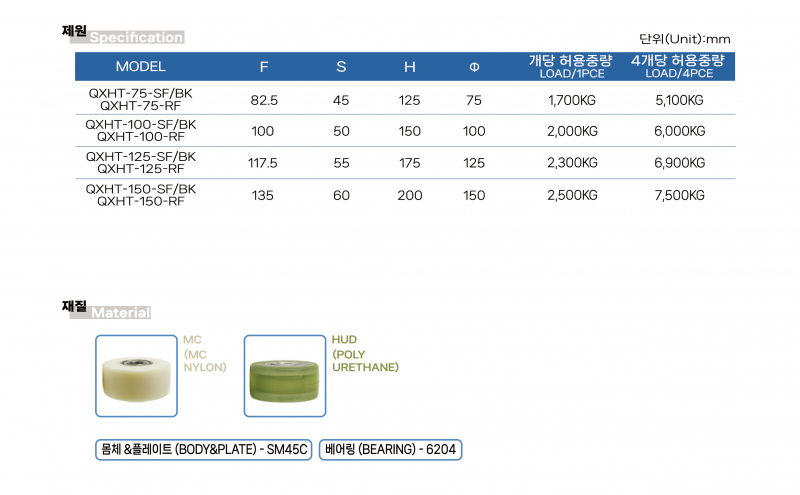Select the 117.5 F value
Viewport: 800px width, 495px height.
(x=263, y=163)
